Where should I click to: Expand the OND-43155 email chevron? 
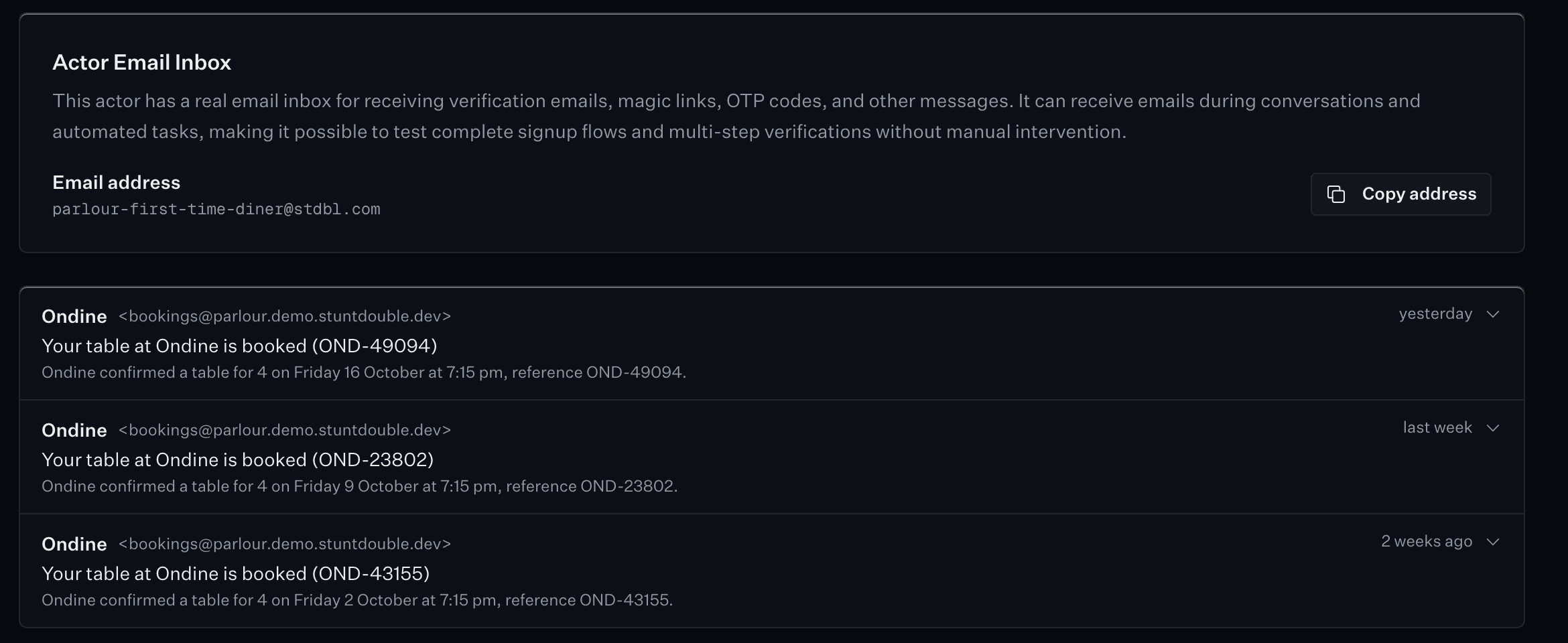tap(1492, 542)
